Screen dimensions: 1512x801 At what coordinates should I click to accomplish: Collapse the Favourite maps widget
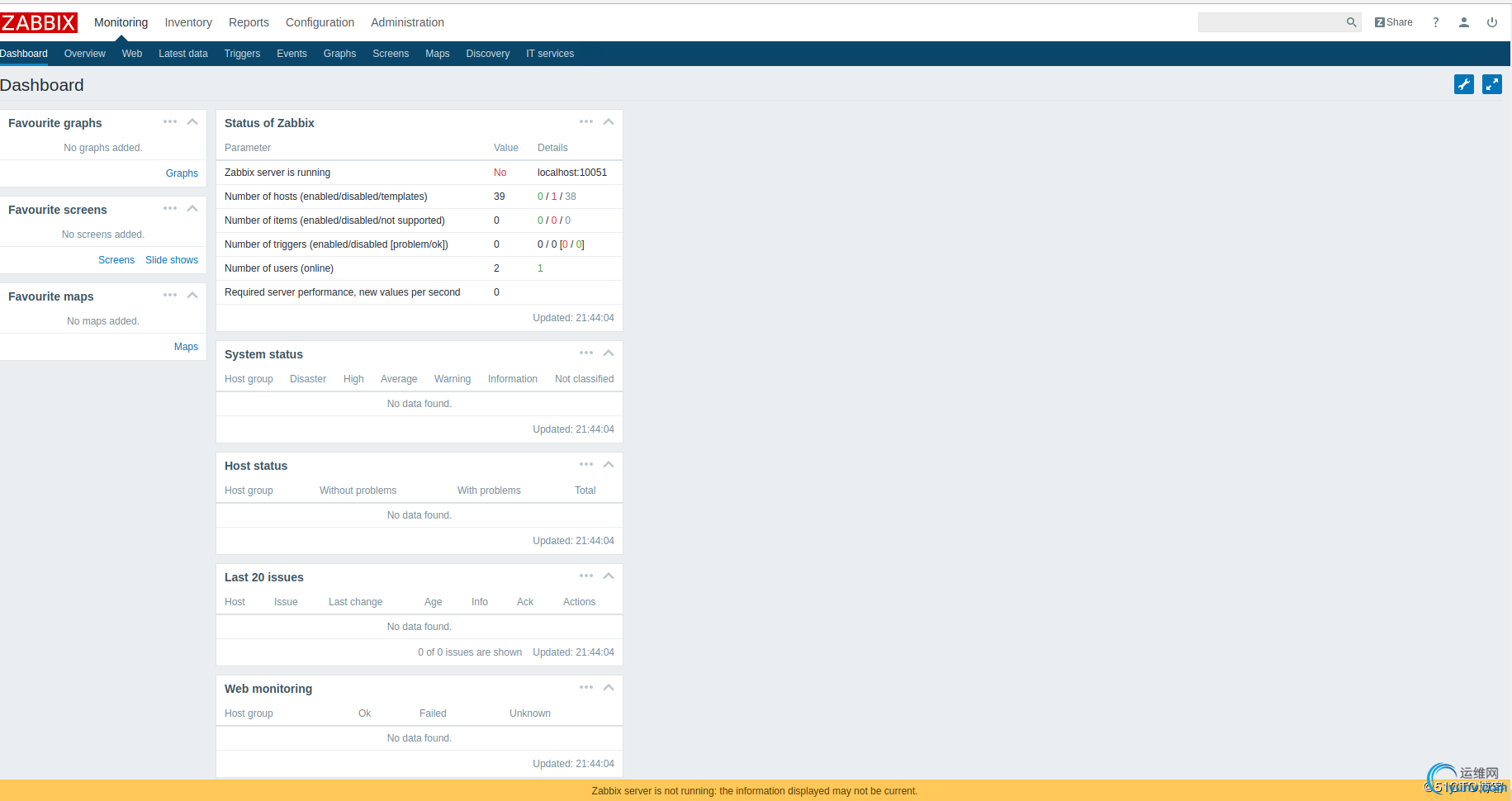(192, 296)
